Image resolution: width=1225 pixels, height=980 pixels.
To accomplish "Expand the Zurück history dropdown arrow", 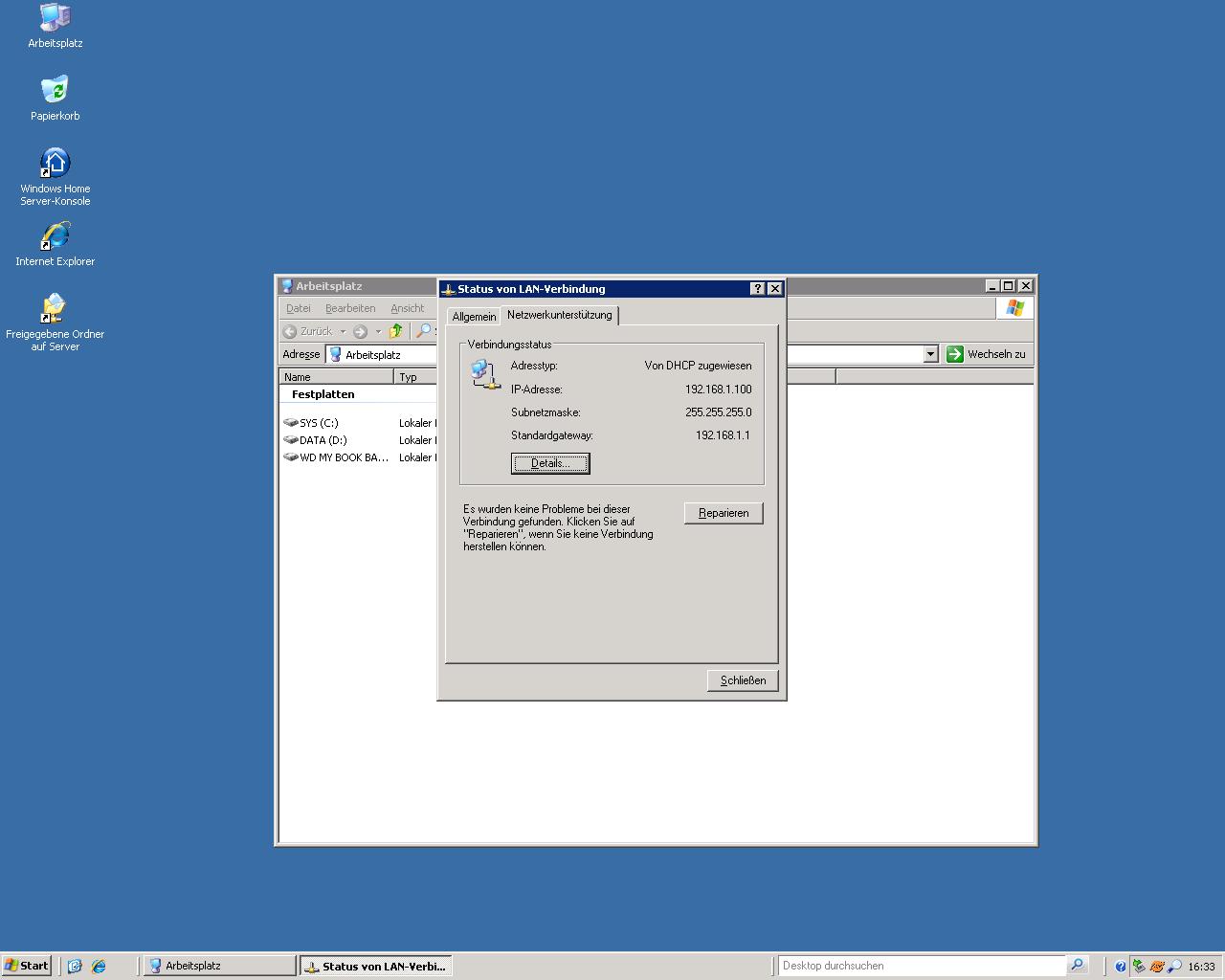I will pos(343,332).
